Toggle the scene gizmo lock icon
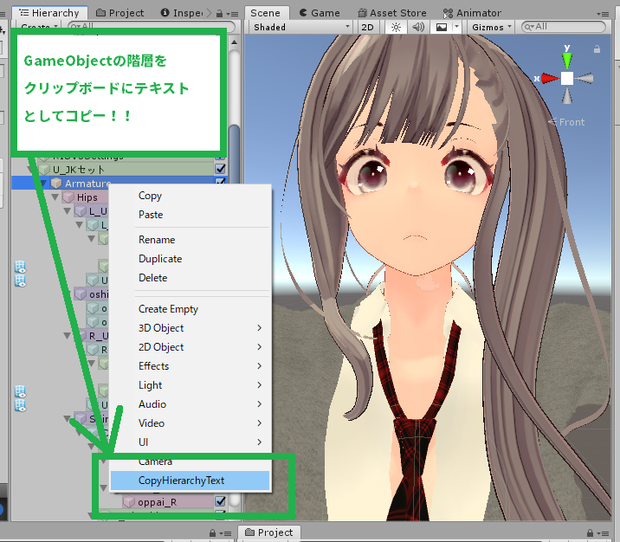The image size is (620, 542). 597,49
